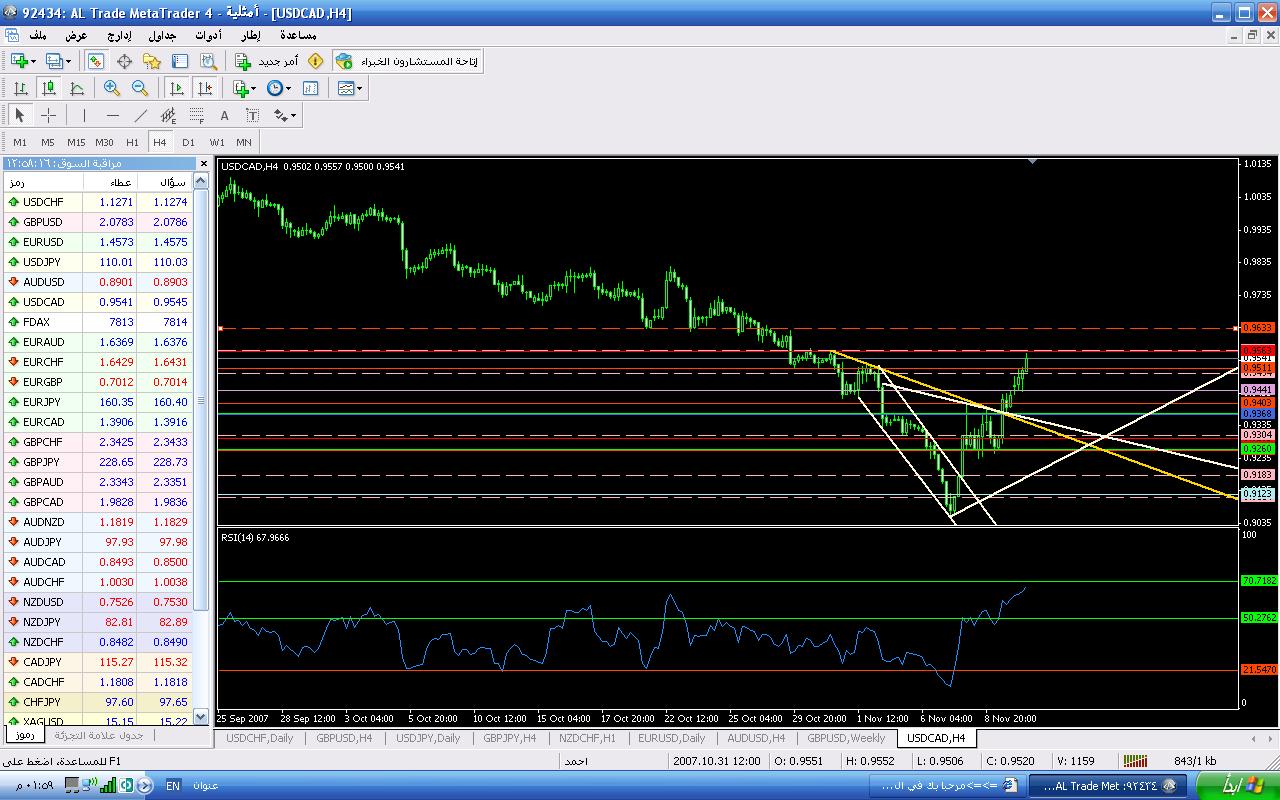Select the Fibonacci retracement tool
The height and width of the screenshot is (800, 1280).
tap(197, 115)
